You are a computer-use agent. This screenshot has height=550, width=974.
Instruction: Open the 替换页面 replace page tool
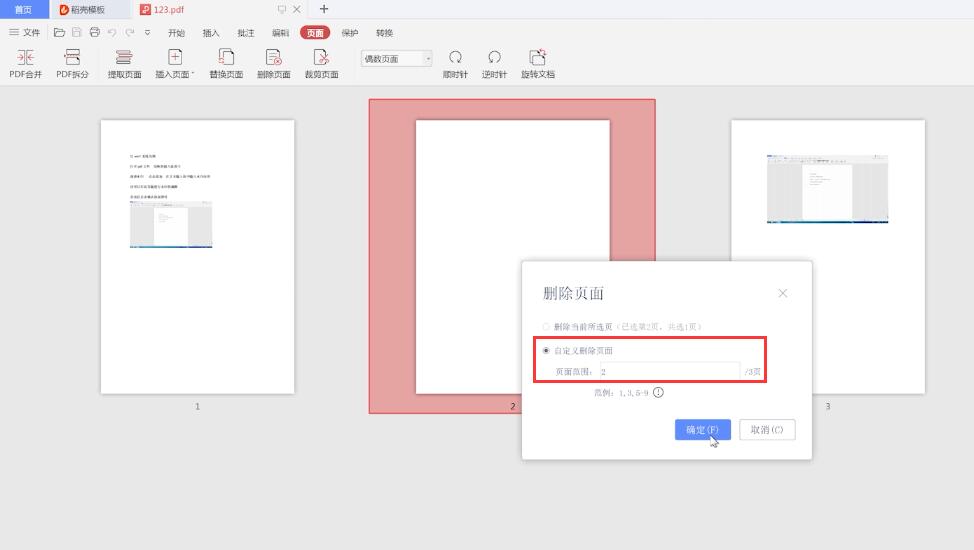[x=226, y=63]
